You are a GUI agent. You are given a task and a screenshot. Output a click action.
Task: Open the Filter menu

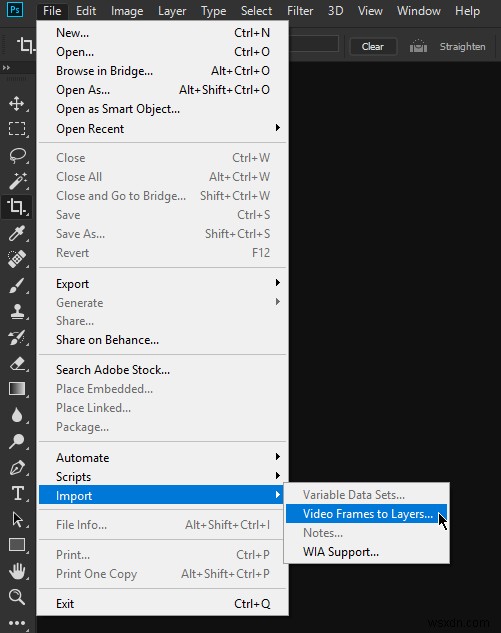[x=300, y=10]
